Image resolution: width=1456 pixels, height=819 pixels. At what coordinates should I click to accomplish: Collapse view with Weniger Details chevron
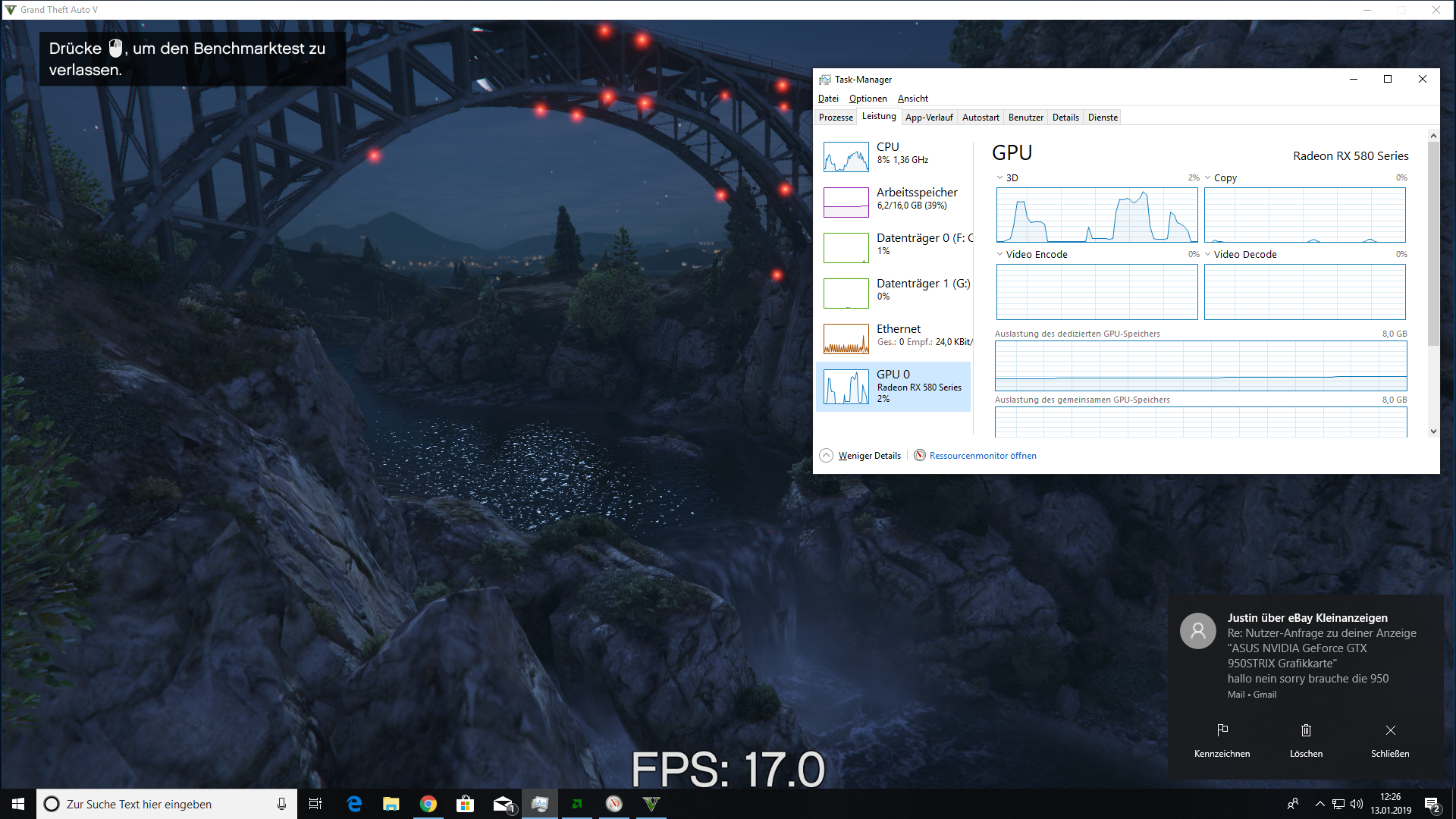point(826,456)
